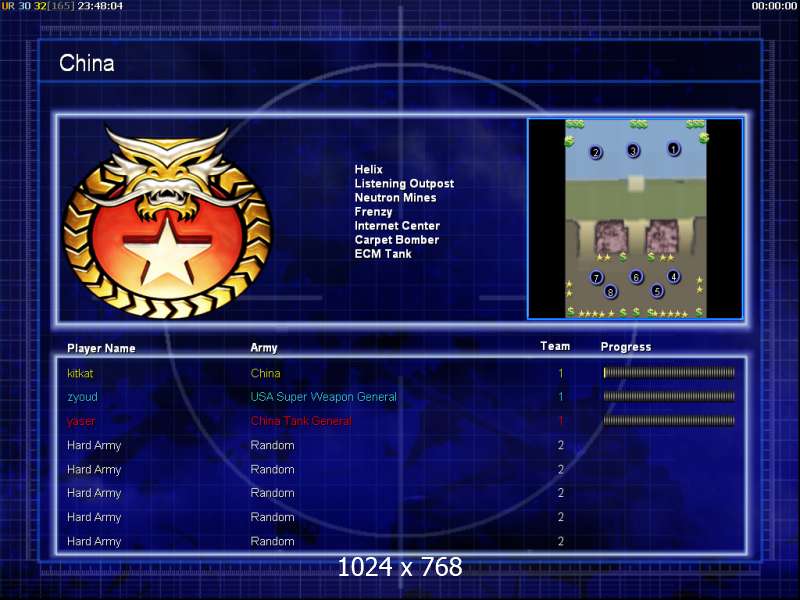Select player name "yaser"
Viewport: 800px width, 600px height.
[x=81, y=421]
